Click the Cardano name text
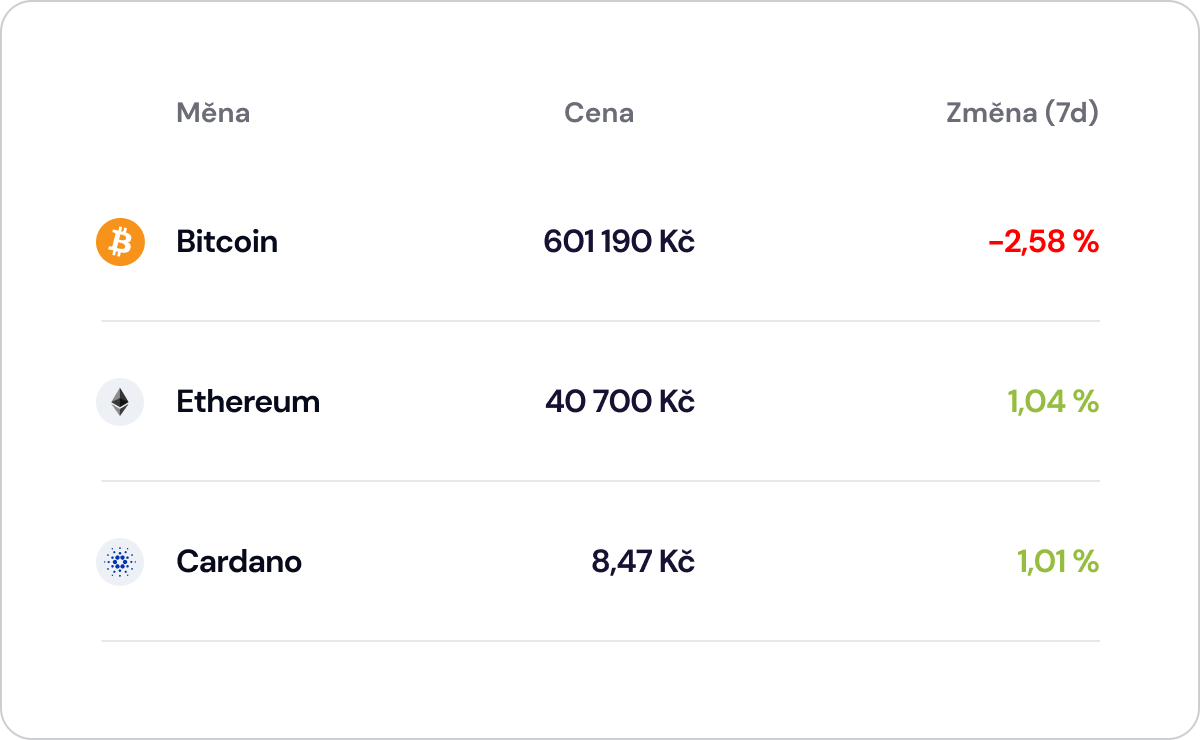Viewport: 1200px width, 740px height. 238,562
